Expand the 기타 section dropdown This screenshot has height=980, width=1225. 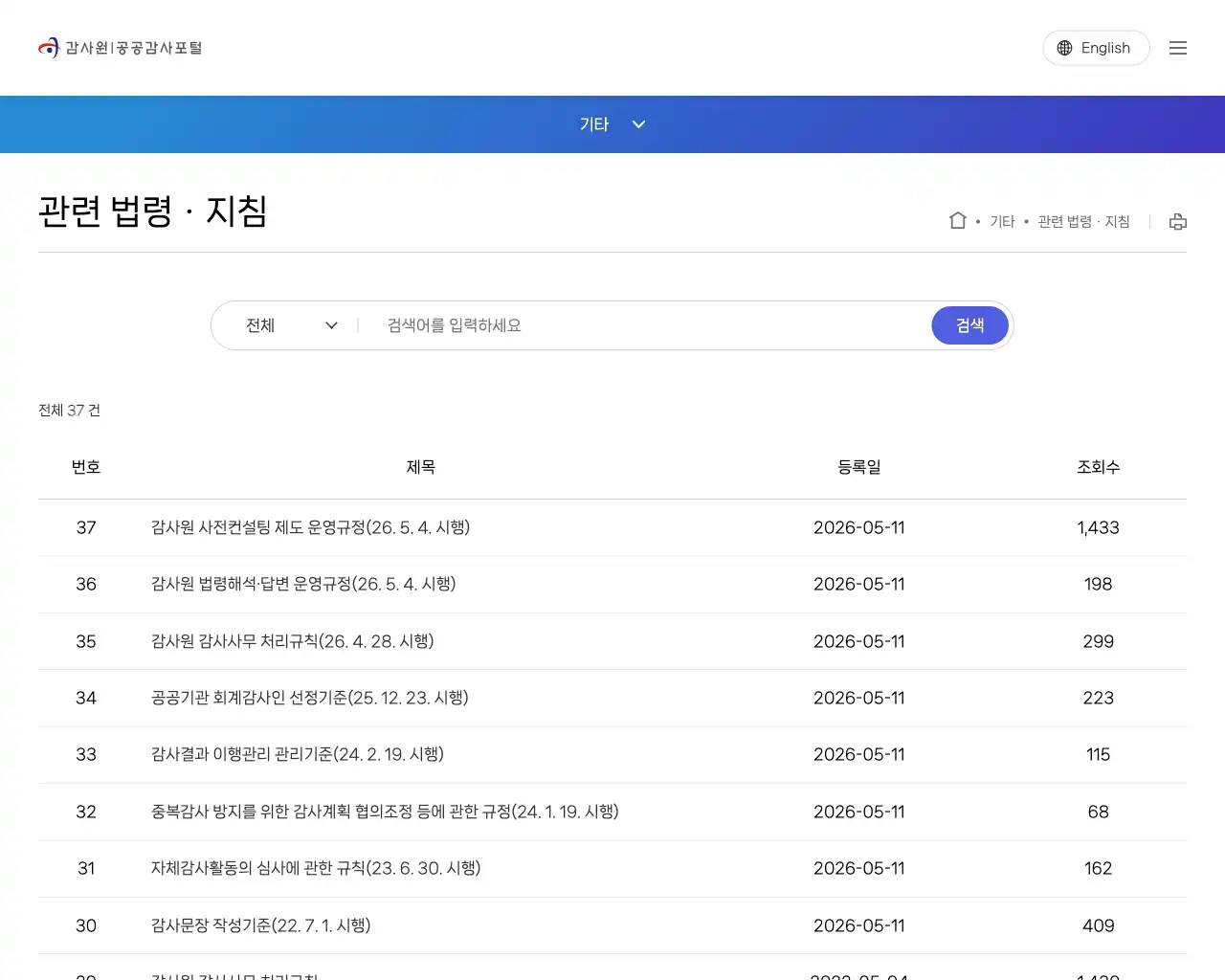(x=612, y=124)
